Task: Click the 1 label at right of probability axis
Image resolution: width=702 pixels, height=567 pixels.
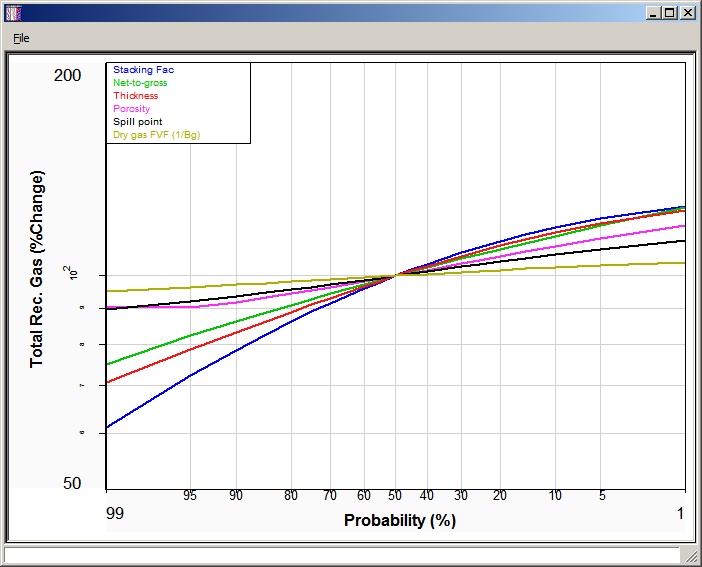Action: coord(680,513)
